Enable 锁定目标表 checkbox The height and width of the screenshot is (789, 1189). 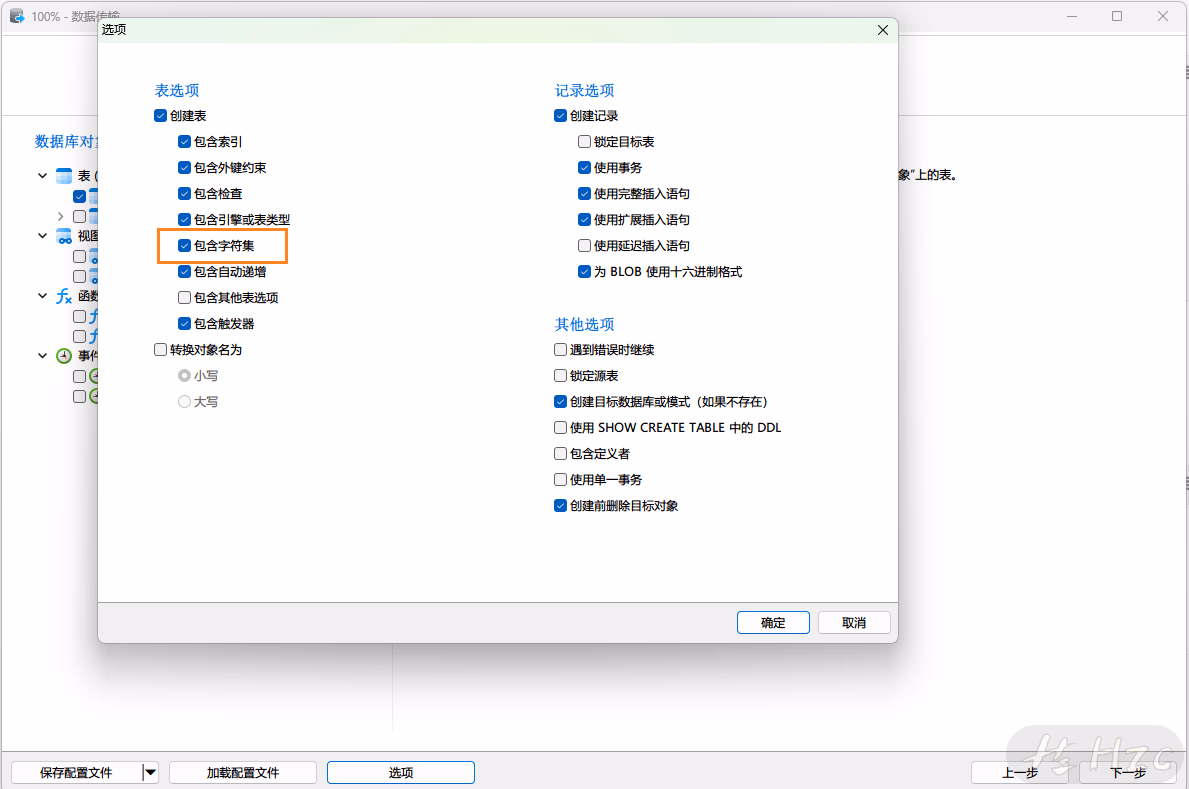(584, 142)
